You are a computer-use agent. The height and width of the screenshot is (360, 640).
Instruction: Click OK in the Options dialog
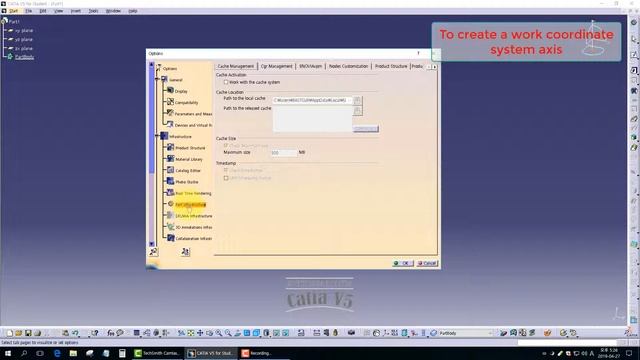point(403,263)
